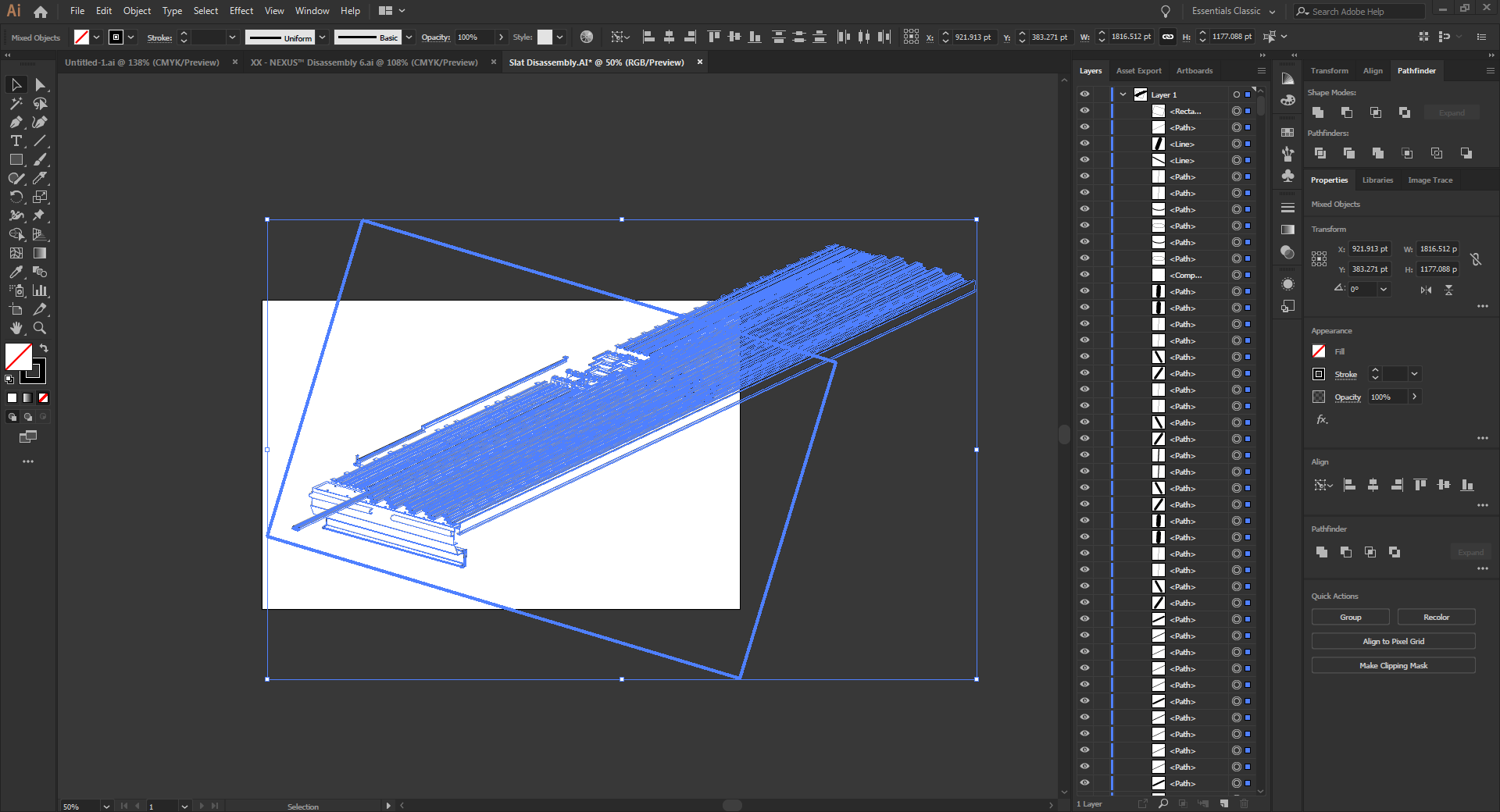Click the zoom percentage field at bottom left

[x=74, y=806]
